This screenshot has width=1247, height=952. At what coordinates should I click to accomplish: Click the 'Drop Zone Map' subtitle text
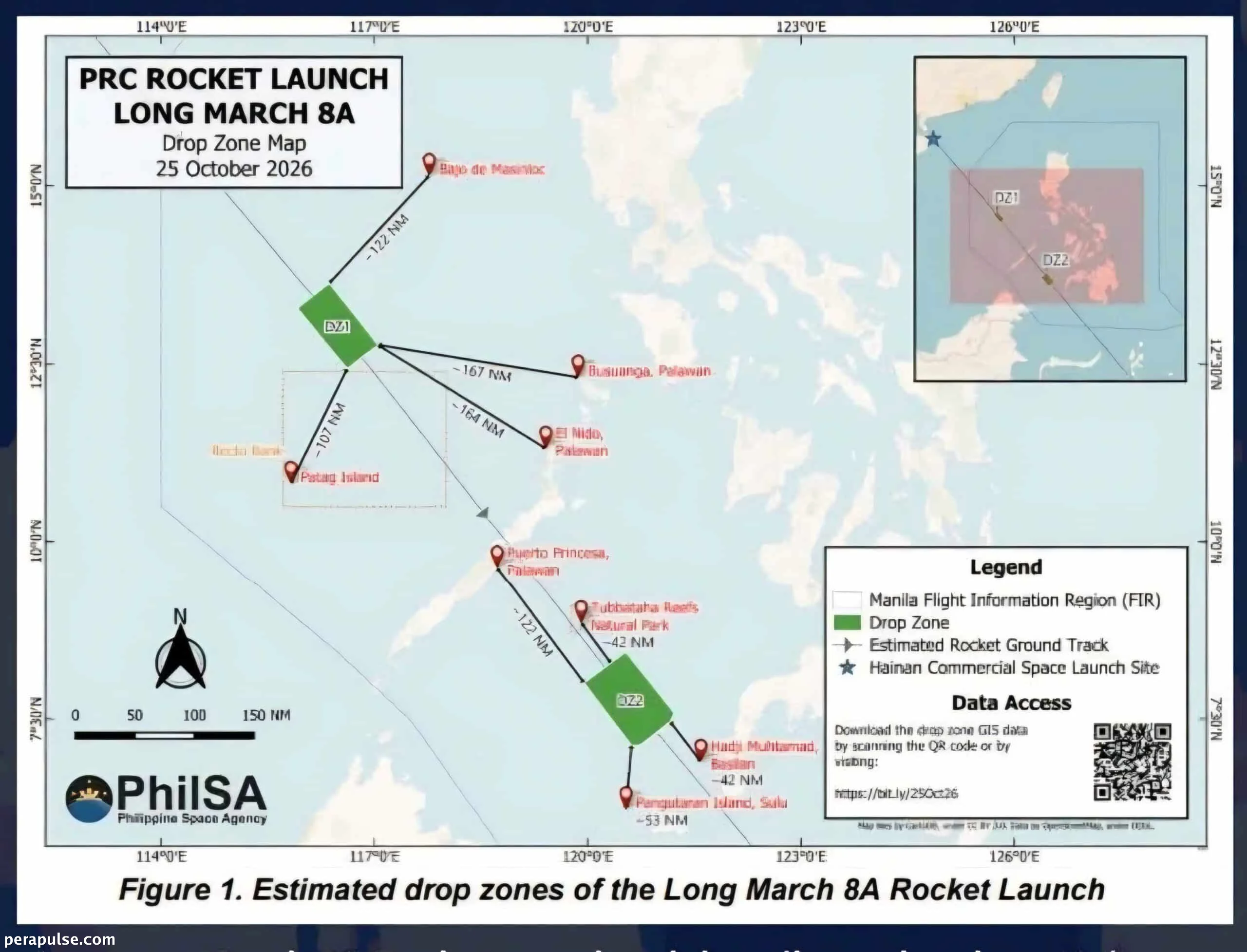tap(234, 143)
